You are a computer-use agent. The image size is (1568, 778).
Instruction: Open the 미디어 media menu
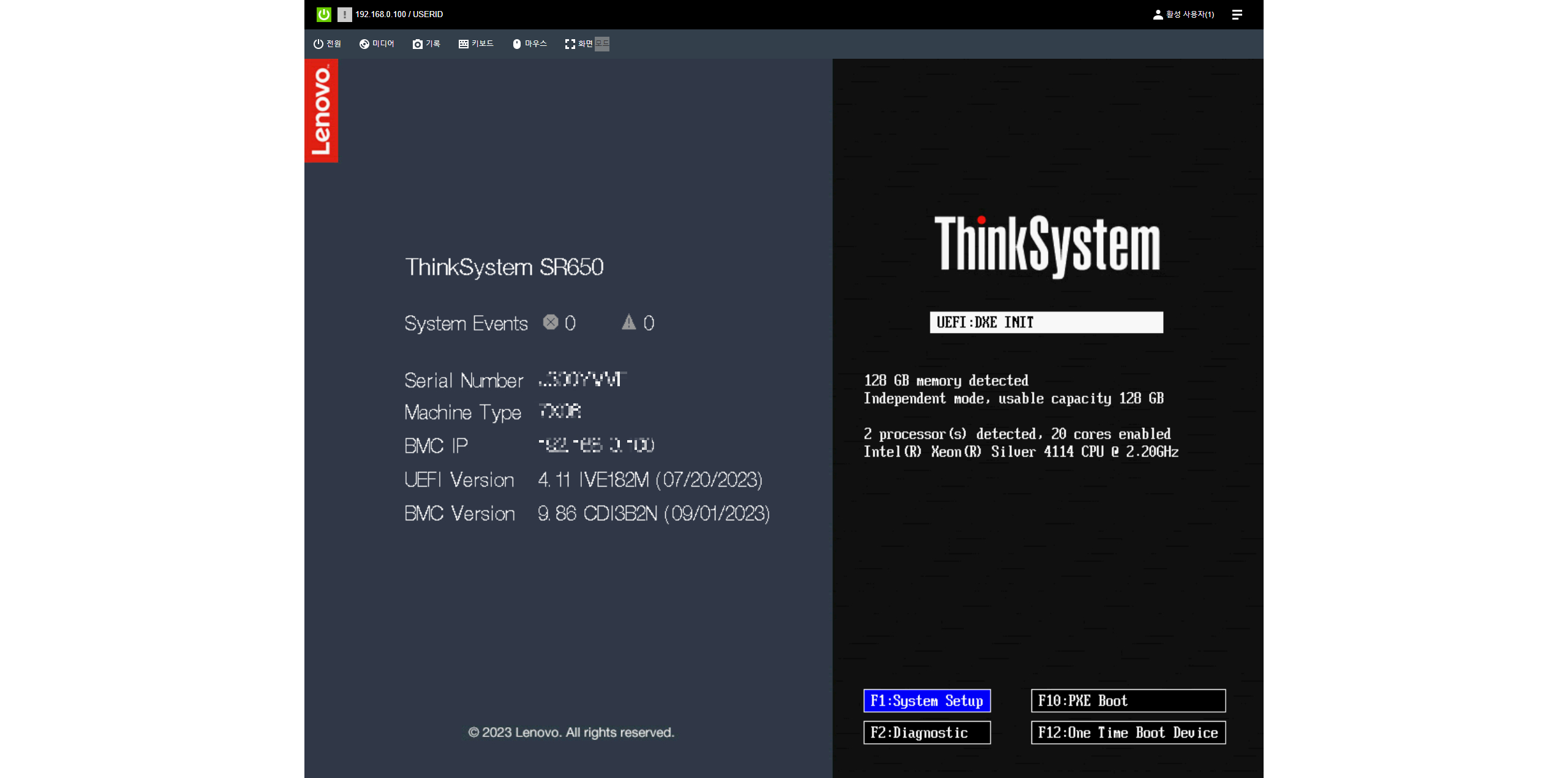coord(377,43)
